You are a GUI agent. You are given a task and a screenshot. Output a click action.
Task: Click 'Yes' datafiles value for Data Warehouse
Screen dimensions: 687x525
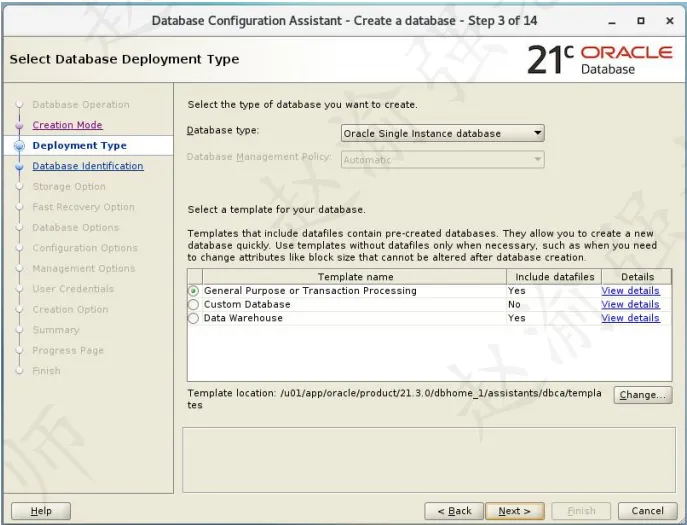click(x=517, y=318)
